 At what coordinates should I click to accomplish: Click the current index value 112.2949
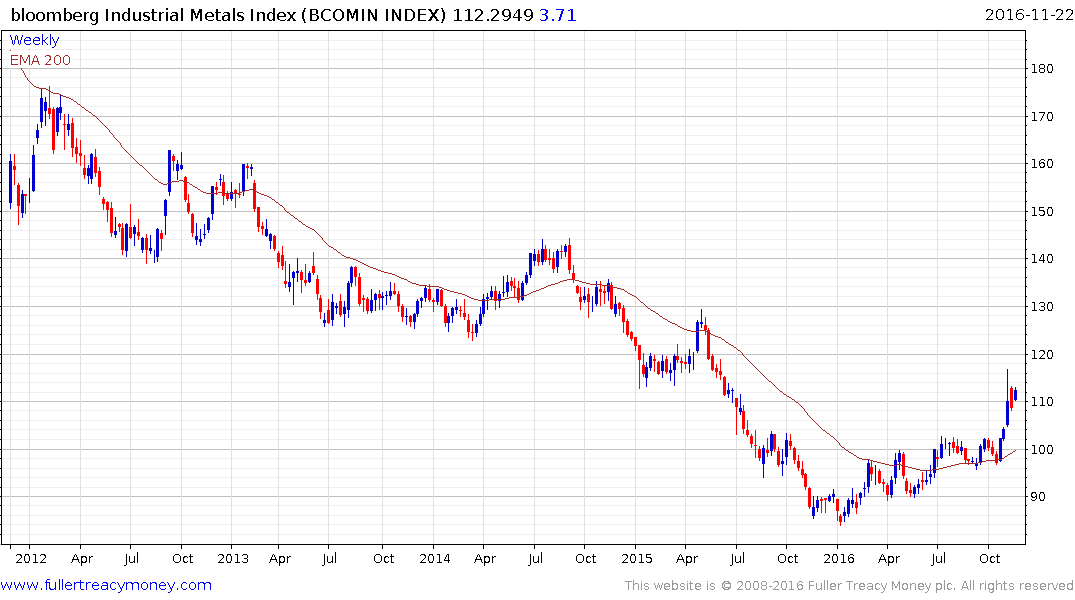[x=493, y=15]
